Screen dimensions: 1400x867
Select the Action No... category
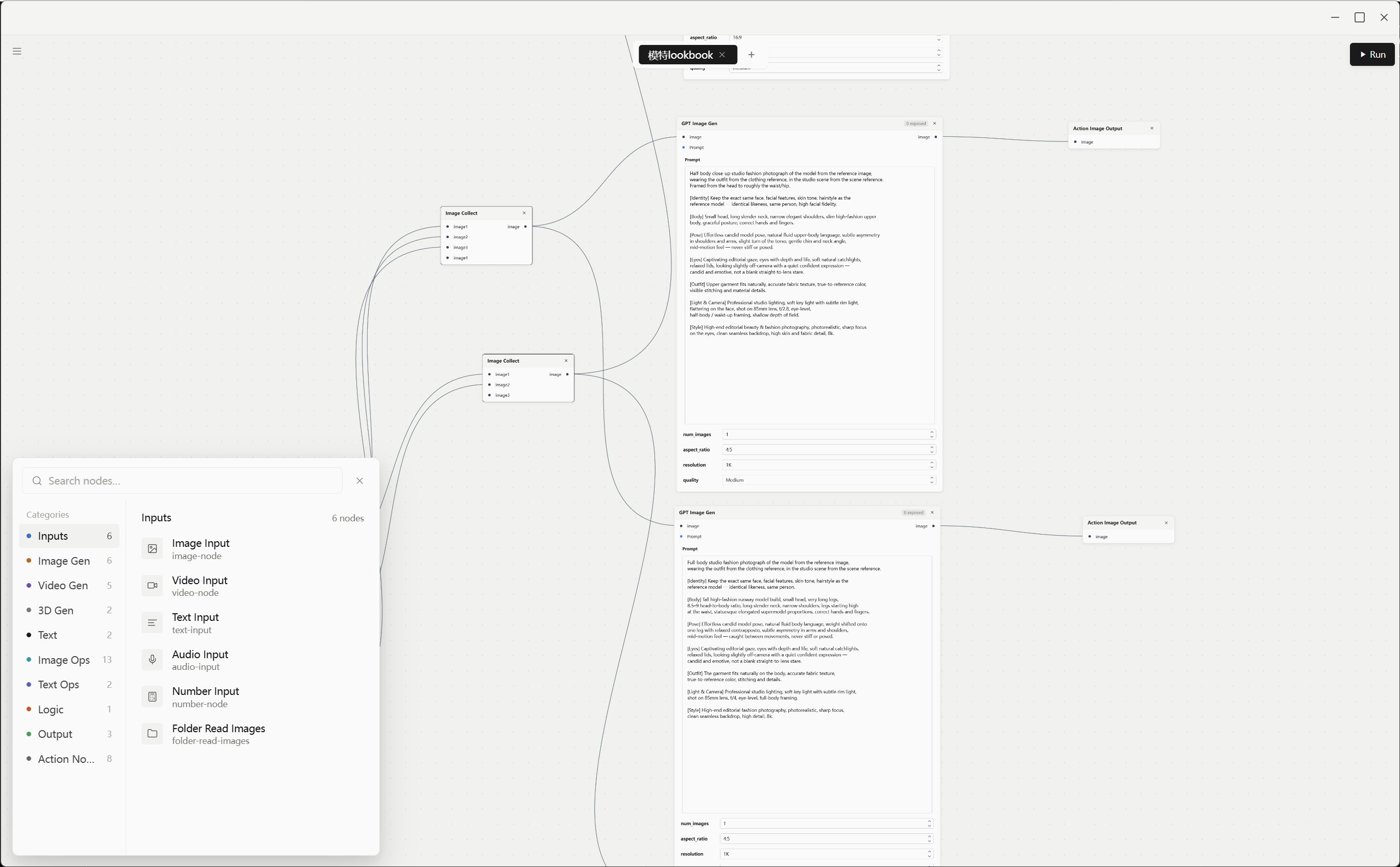(69, 759)
